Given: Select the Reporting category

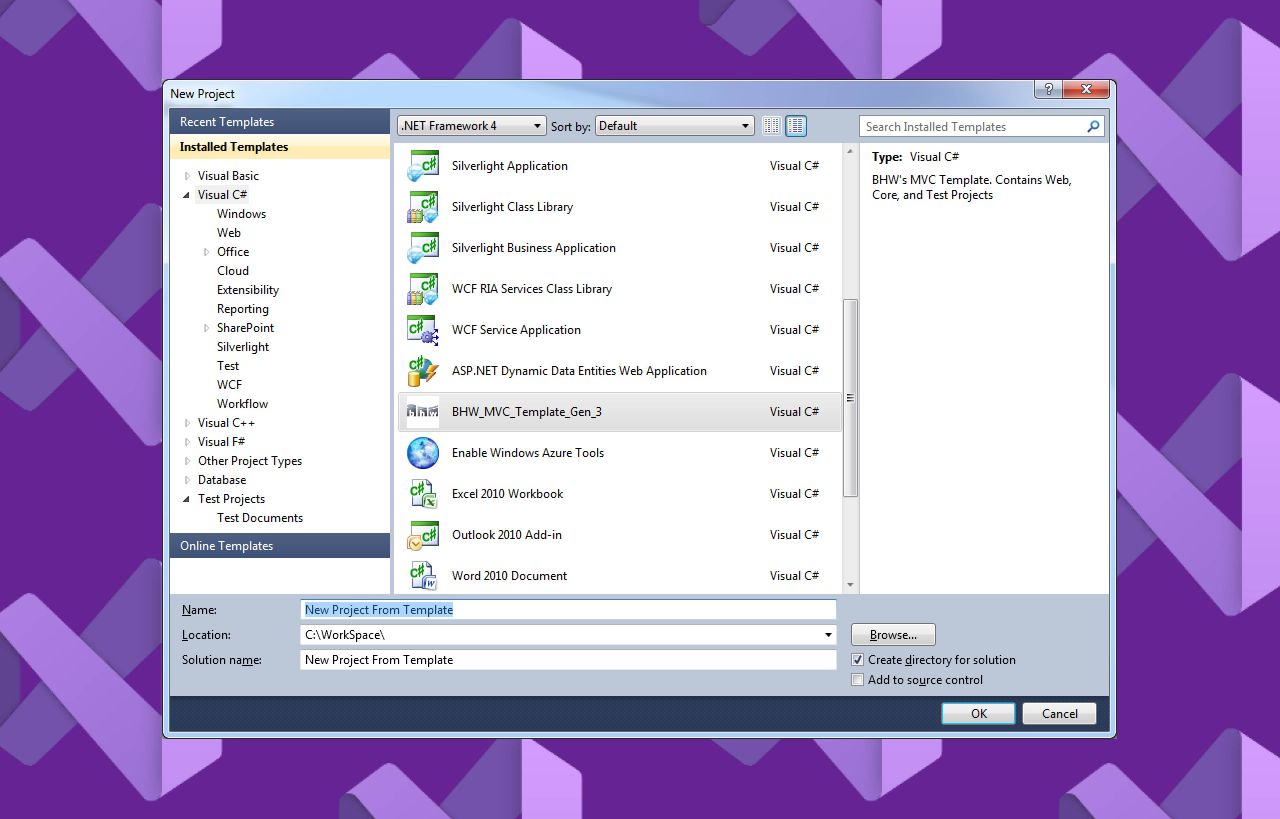Looking at the screenshot, I should click(243, 309).
